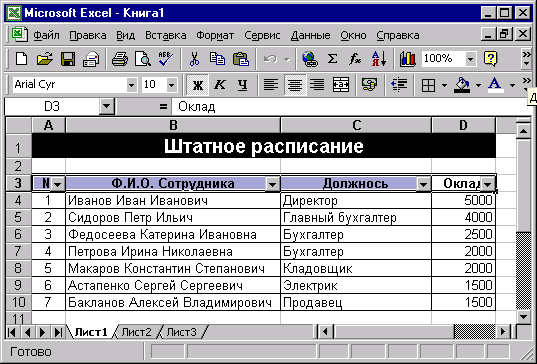Viewport: 537px width, 364px height.
Task: Open the Arial Cyr font dropdown
Action: point(132,85)
